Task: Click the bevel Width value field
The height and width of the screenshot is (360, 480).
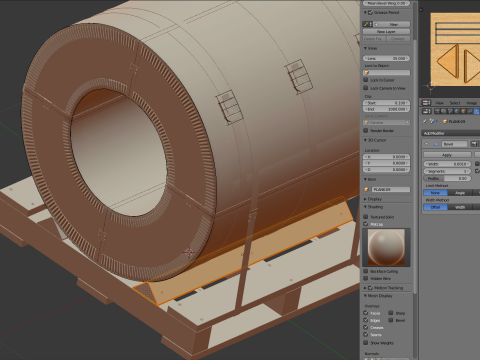Action: coord(447,164)
